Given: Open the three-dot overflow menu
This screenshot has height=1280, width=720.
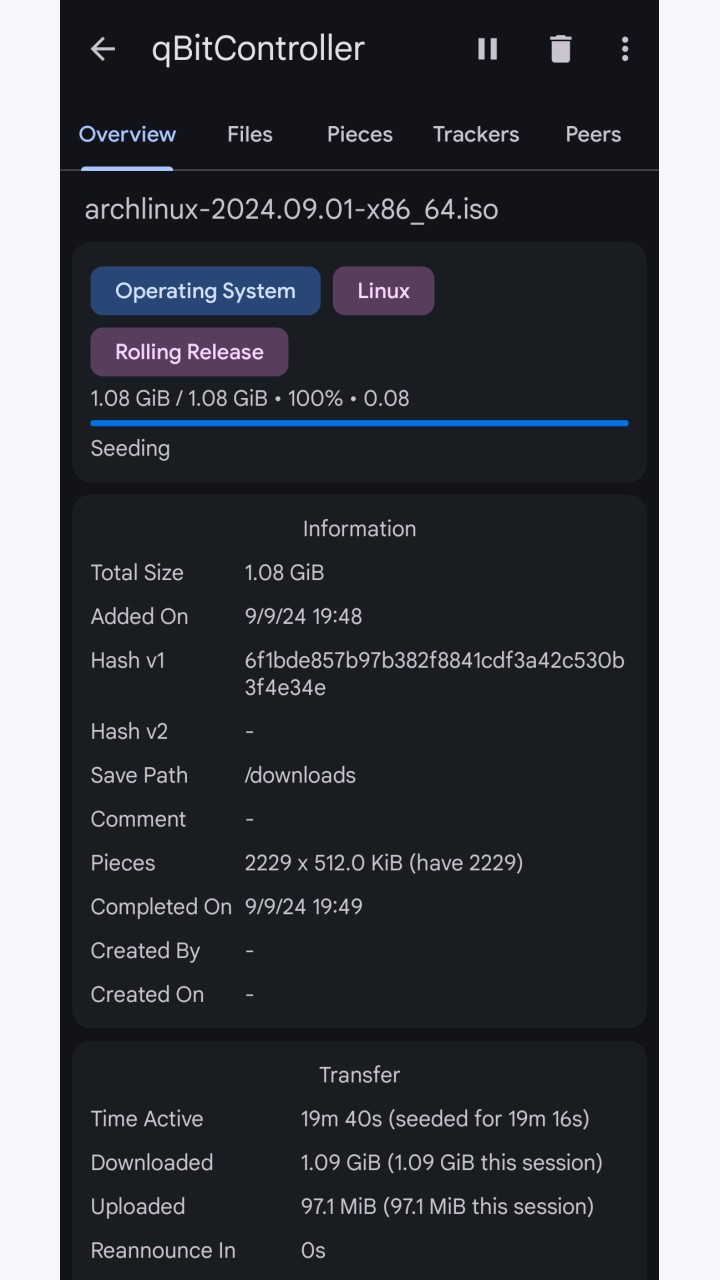Looking at the screenshot, I should (625, 49).
